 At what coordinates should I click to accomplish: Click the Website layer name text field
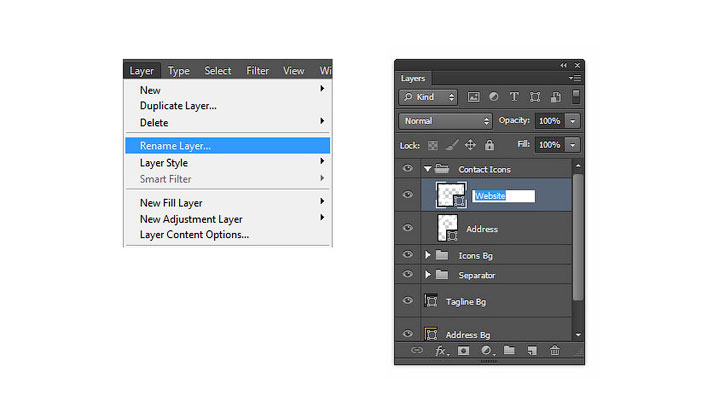click(504, 196)
